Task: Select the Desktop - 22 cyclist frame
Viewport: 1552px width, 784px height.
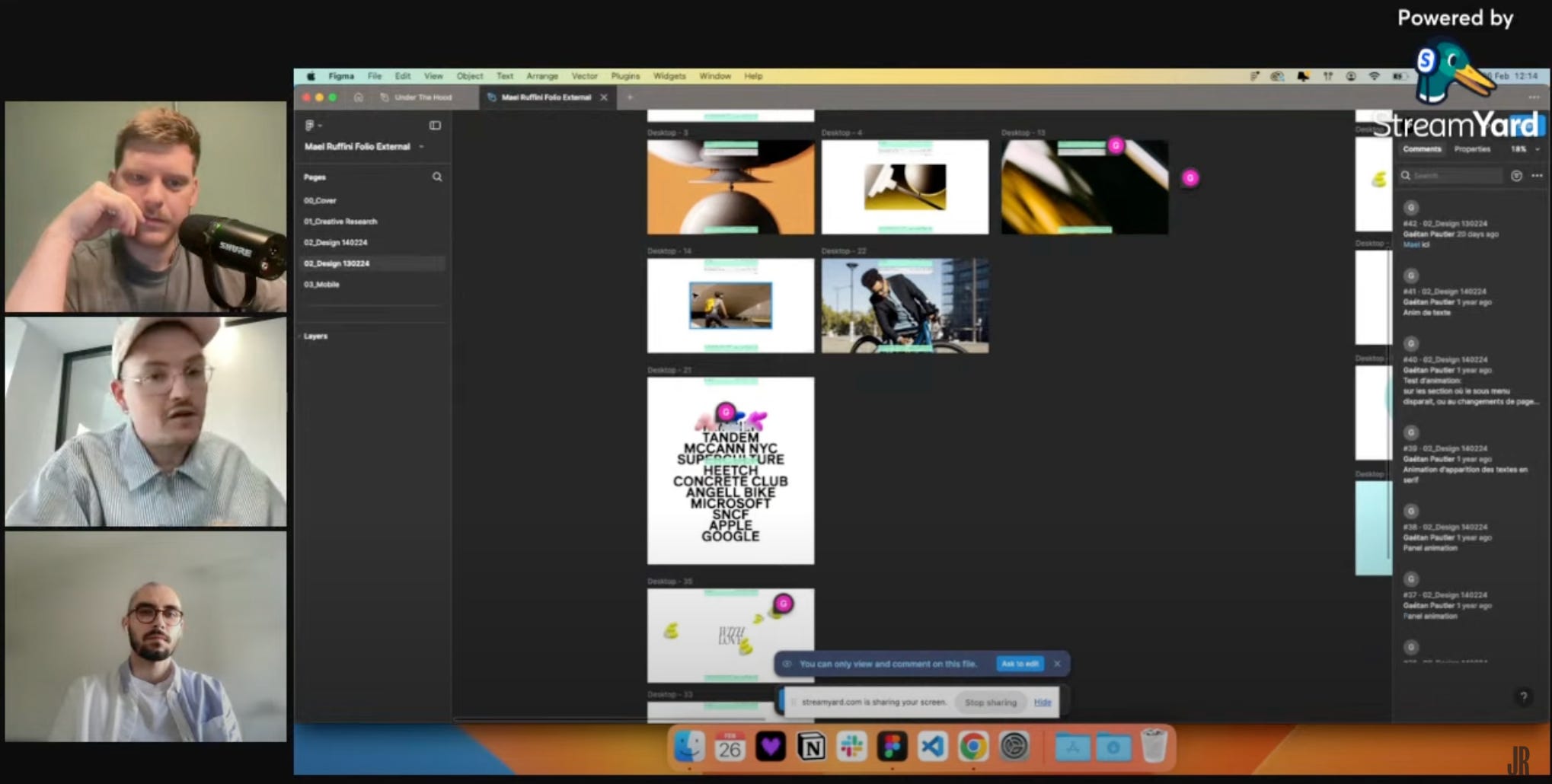Action: [x=905, y=305]
